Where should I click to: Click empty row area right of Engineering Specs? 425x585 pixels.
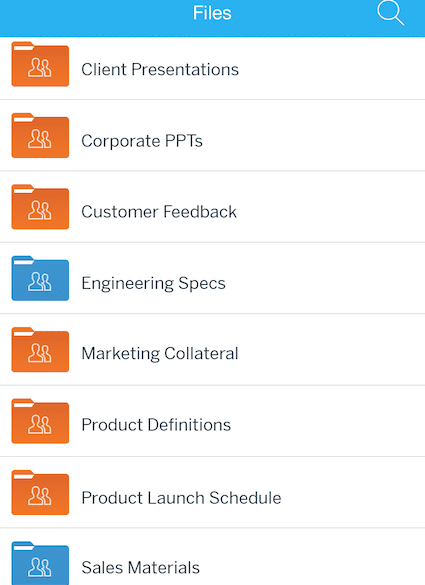[325, 278]
